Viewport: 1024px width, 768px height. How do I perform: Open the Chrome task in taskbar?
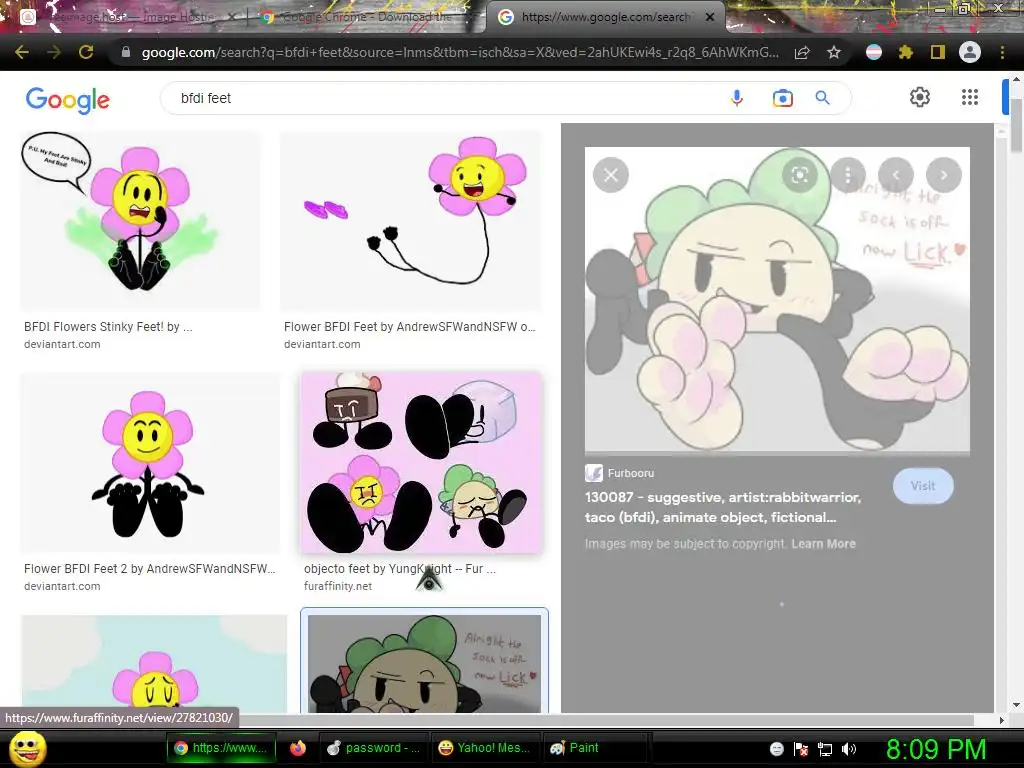point(221,748)
